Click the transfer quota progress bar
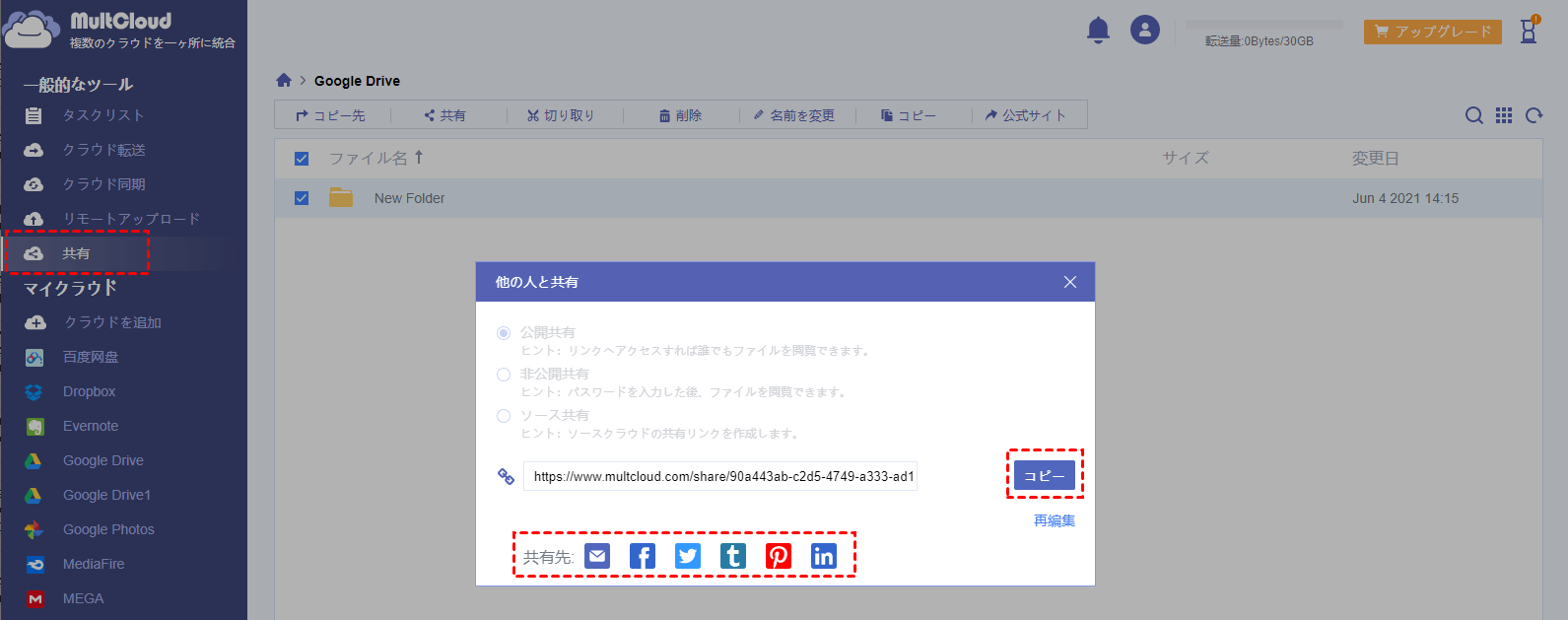This screenshot has height=620, width=1568. [x=1263, y=24]
